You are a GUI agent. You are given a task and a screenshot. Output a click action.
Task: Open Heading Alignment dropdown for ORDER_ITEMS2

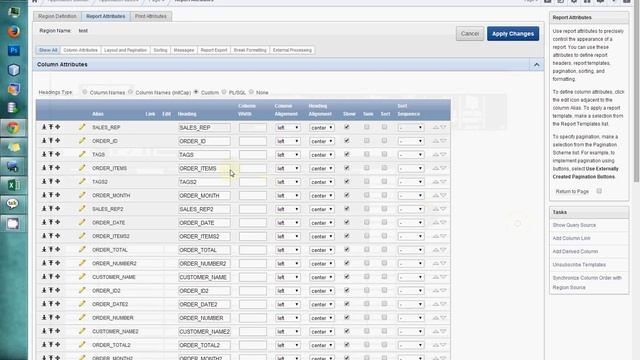(322, 236)
